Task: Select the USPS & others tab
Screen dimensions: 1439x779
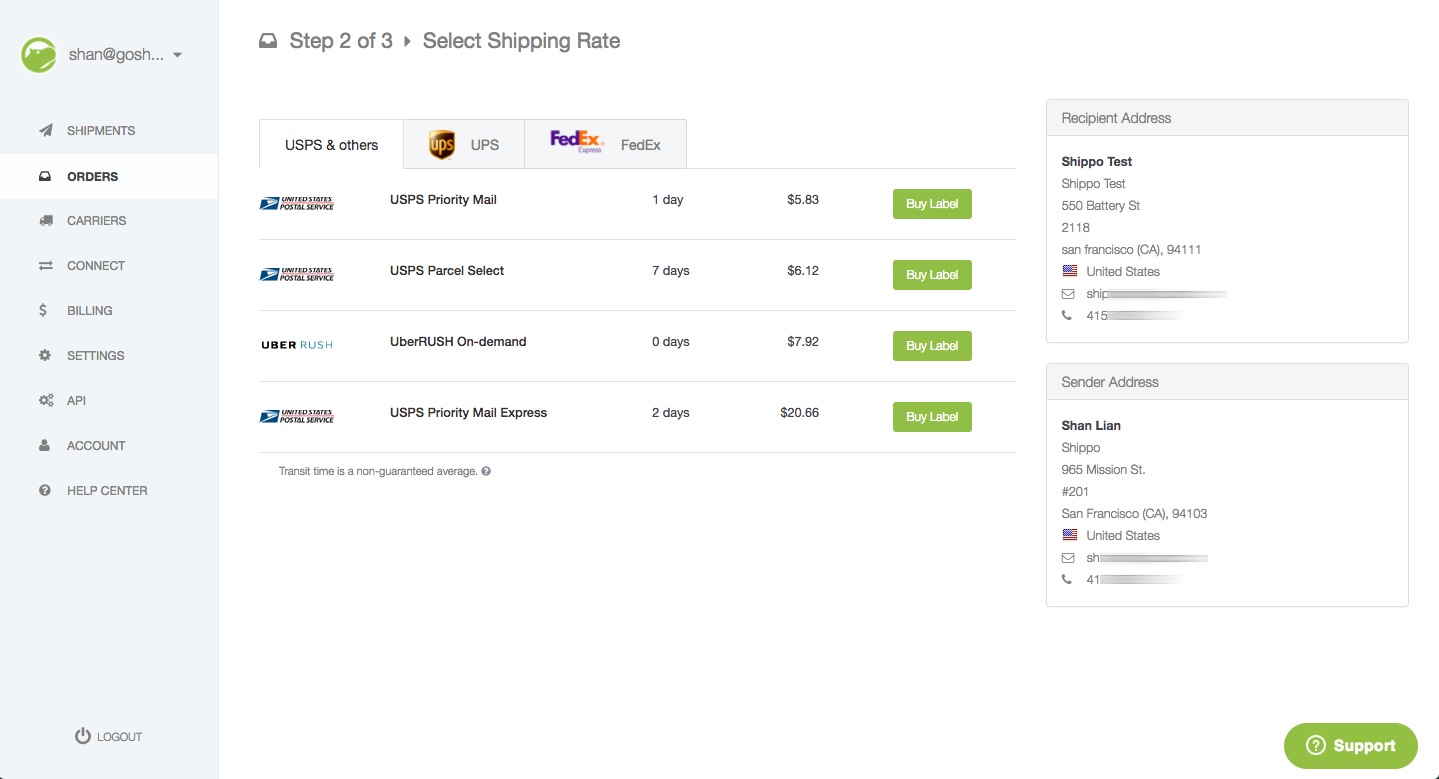Action: click(x=331, y=145)
